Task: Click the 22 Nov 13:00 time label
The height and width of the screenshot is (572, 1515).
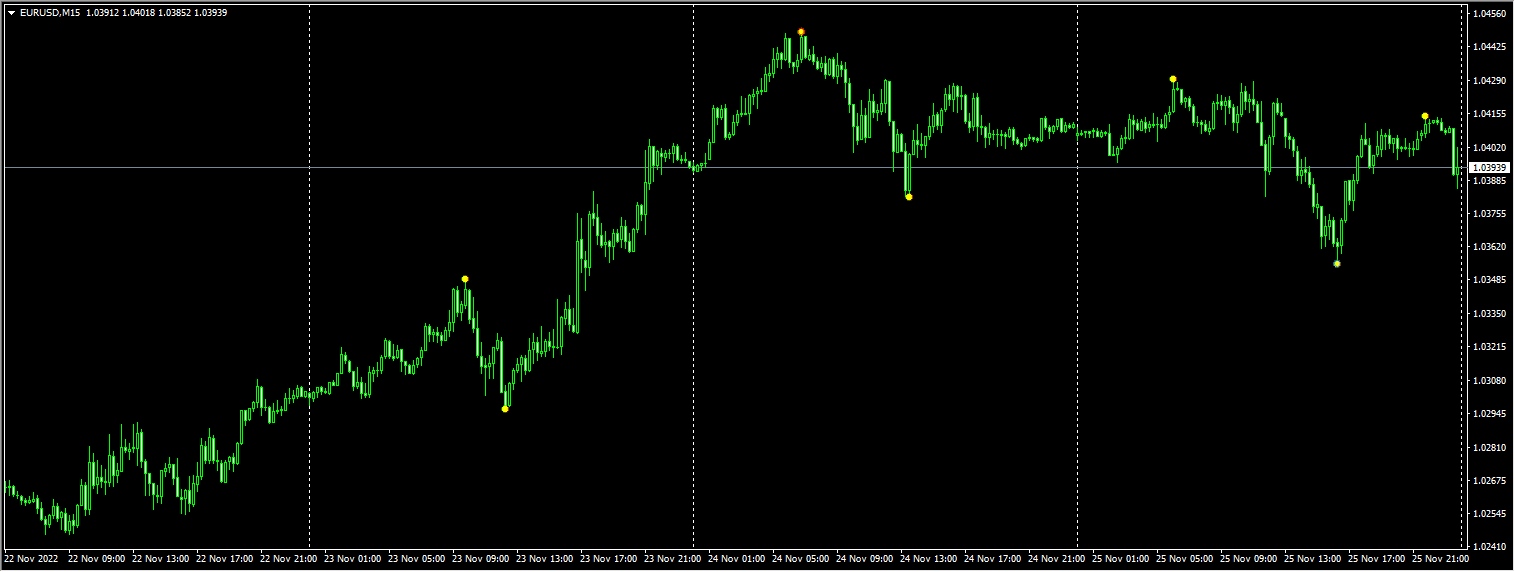Action: click(x=161, y=559)
